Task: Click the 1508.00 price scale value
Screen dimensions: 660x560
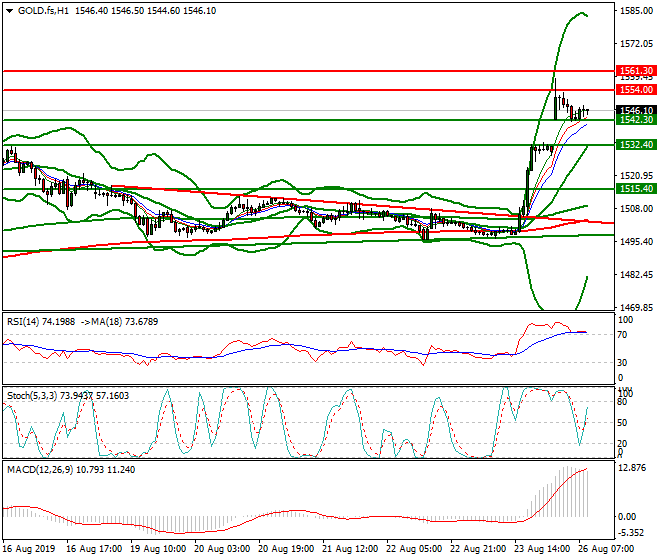Action: click(x=636, y=208)
